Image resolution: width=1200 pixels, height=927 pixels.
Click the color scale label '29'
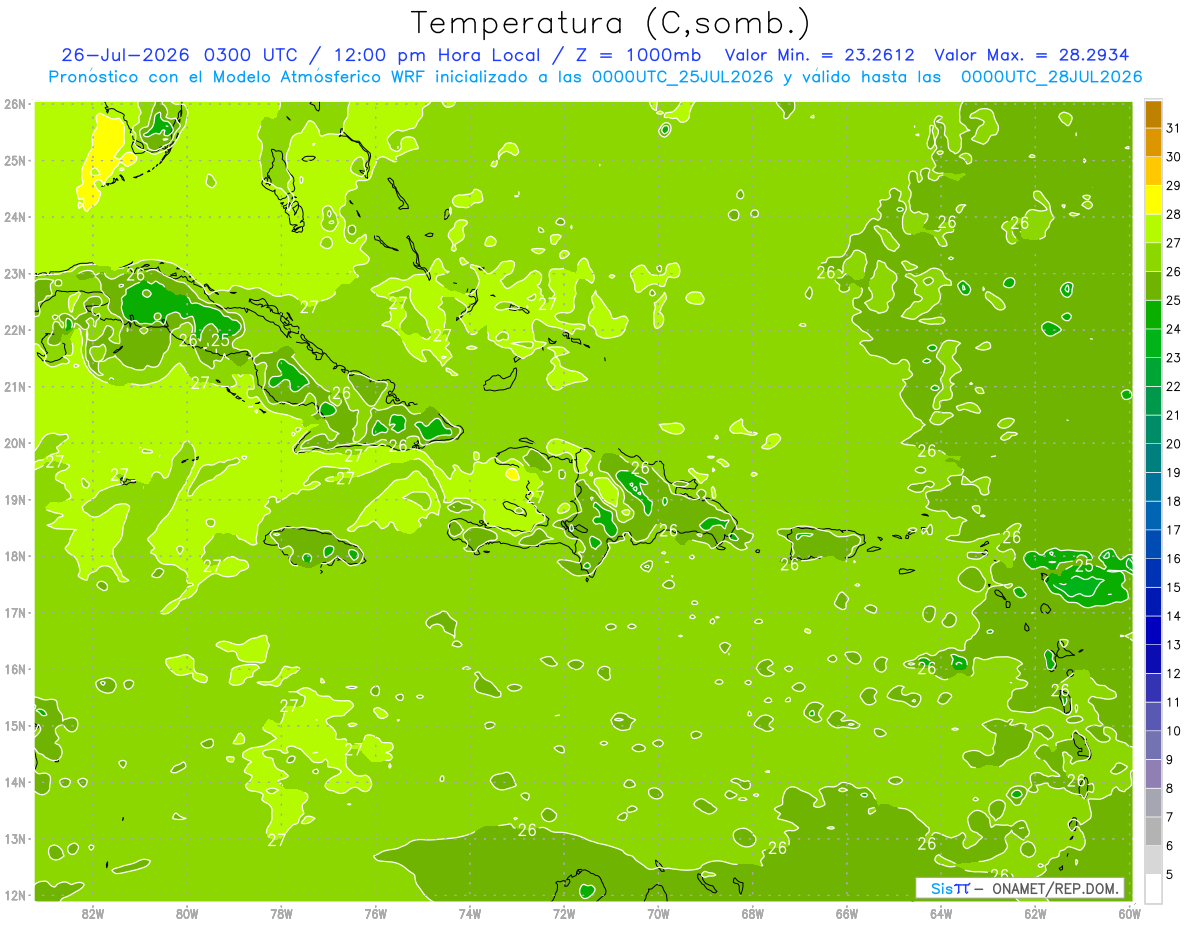[1173, 185]
